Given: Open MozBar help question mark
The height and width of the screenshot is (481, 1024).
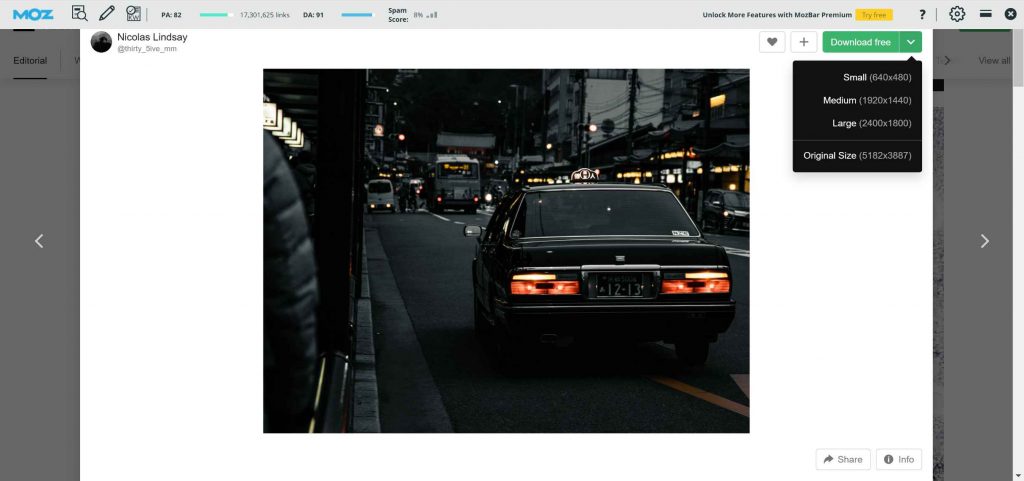Looking at the screenshot, I should pos(922,14).
